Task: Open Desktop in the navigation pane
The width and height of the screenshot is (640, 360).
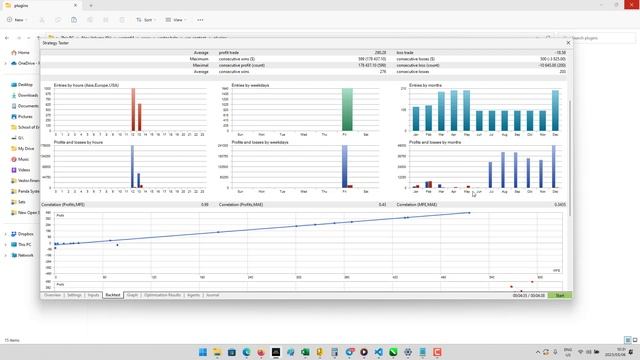Action: (22, 84)
